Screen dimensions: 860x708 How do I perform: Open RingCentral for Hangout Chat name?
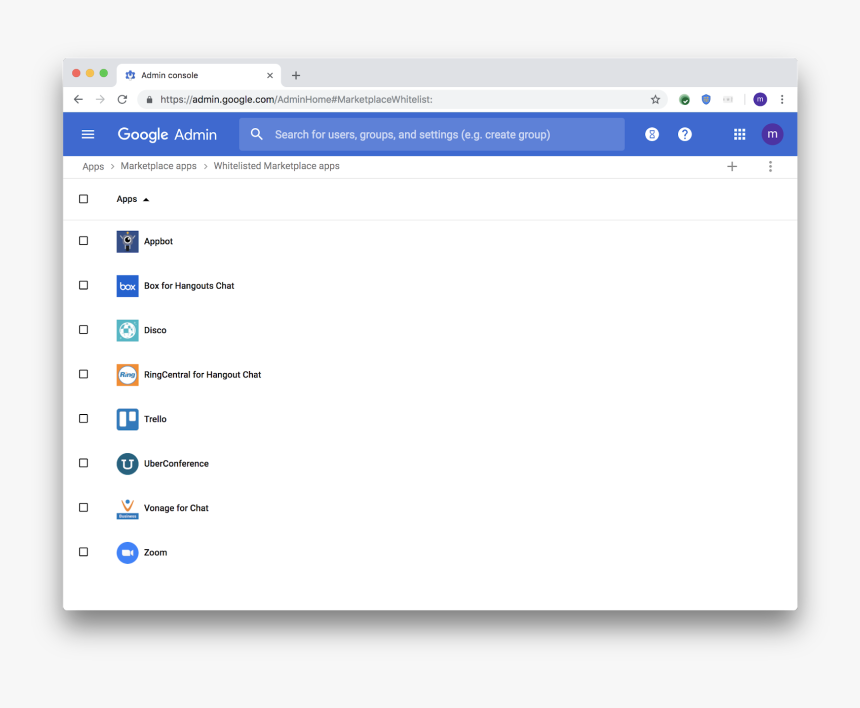[202, 375]
